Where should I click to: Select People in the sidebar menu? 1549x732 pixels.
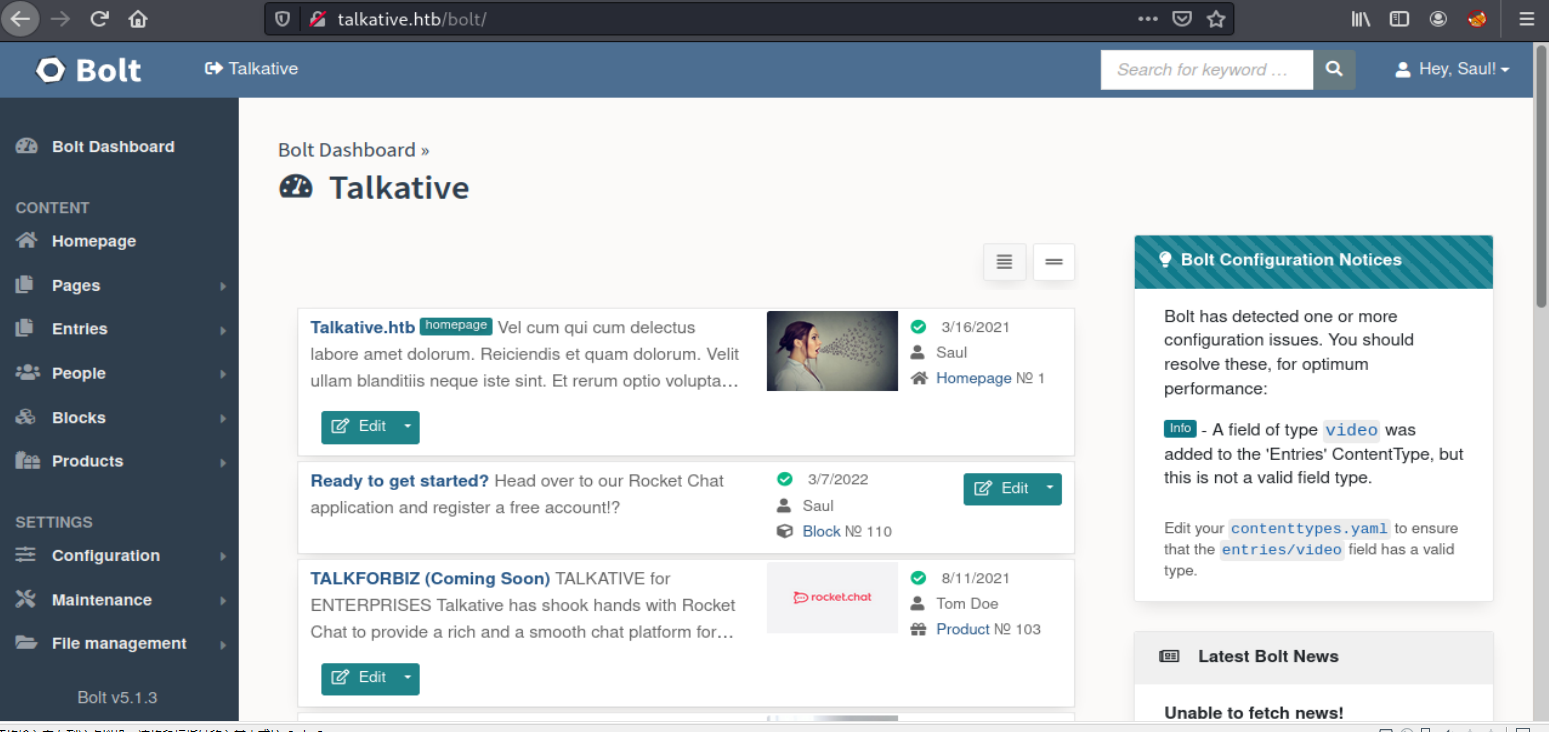pos(79,373)
